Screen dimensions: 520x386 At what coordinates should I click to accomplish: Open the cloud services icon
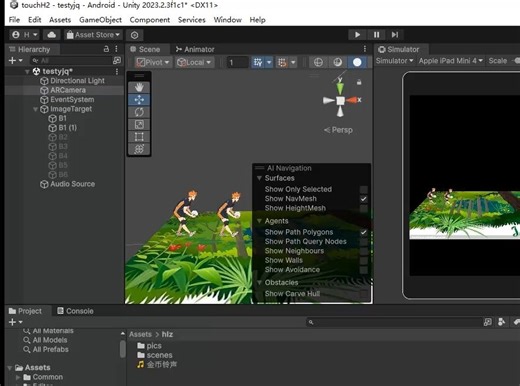click(x=51, y=35)
